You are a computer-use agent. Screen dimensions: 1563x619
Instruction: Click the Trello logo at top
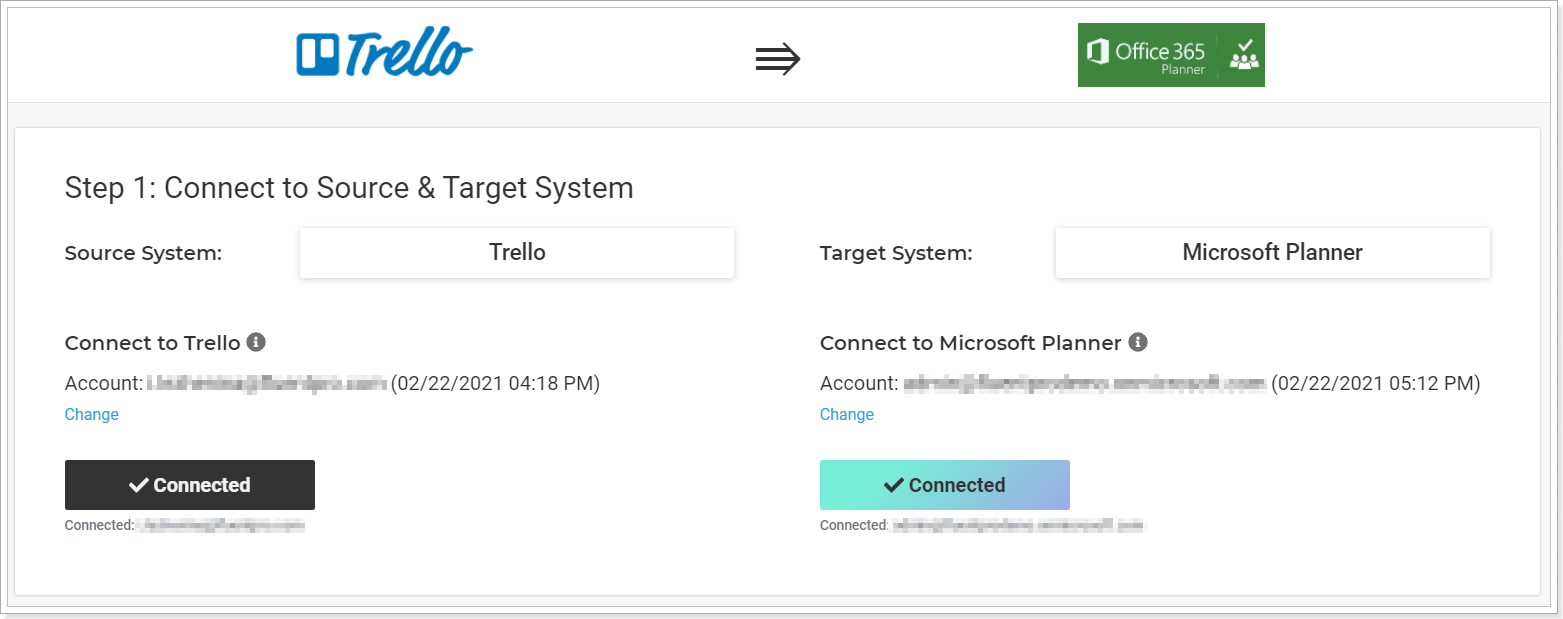384,54
